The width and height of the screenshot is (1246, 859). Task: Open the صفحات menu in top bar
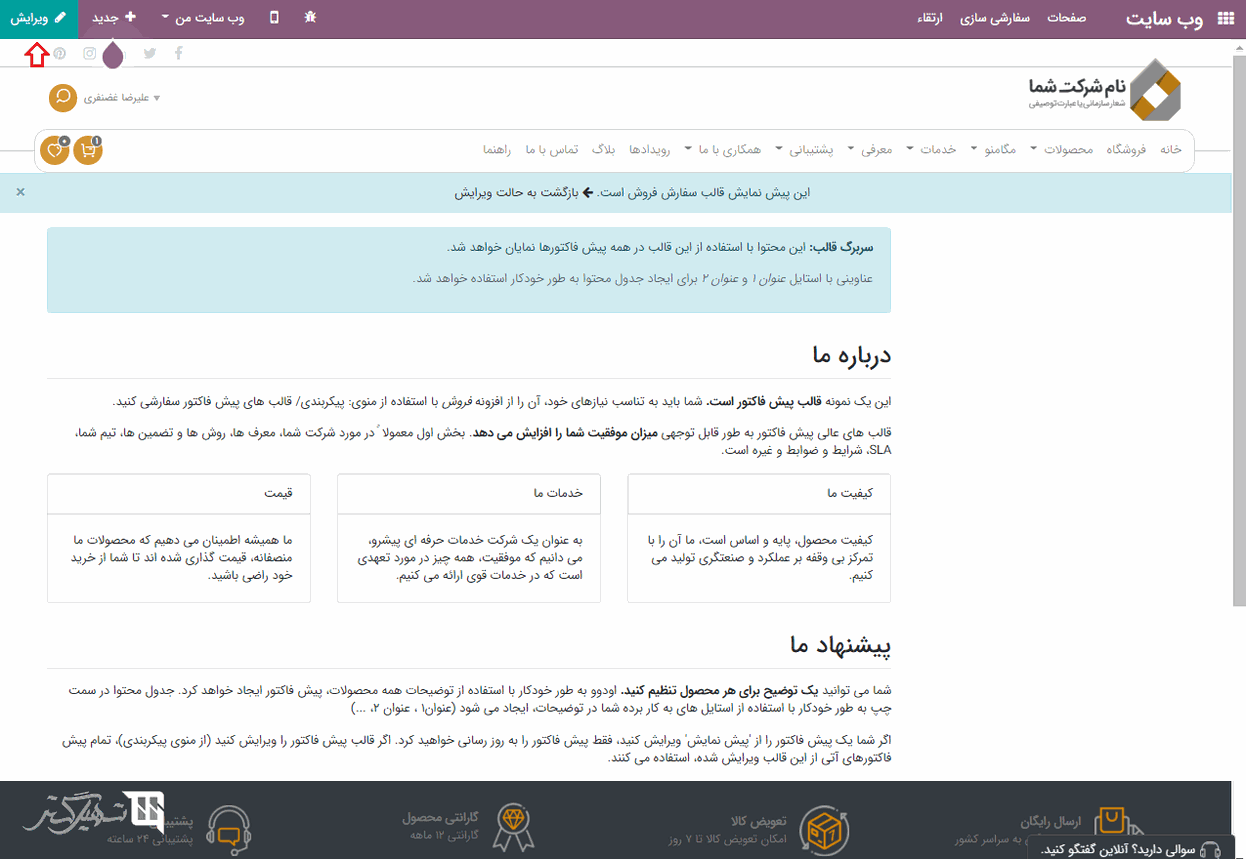pyautogui.click(x=1067, y=19)
